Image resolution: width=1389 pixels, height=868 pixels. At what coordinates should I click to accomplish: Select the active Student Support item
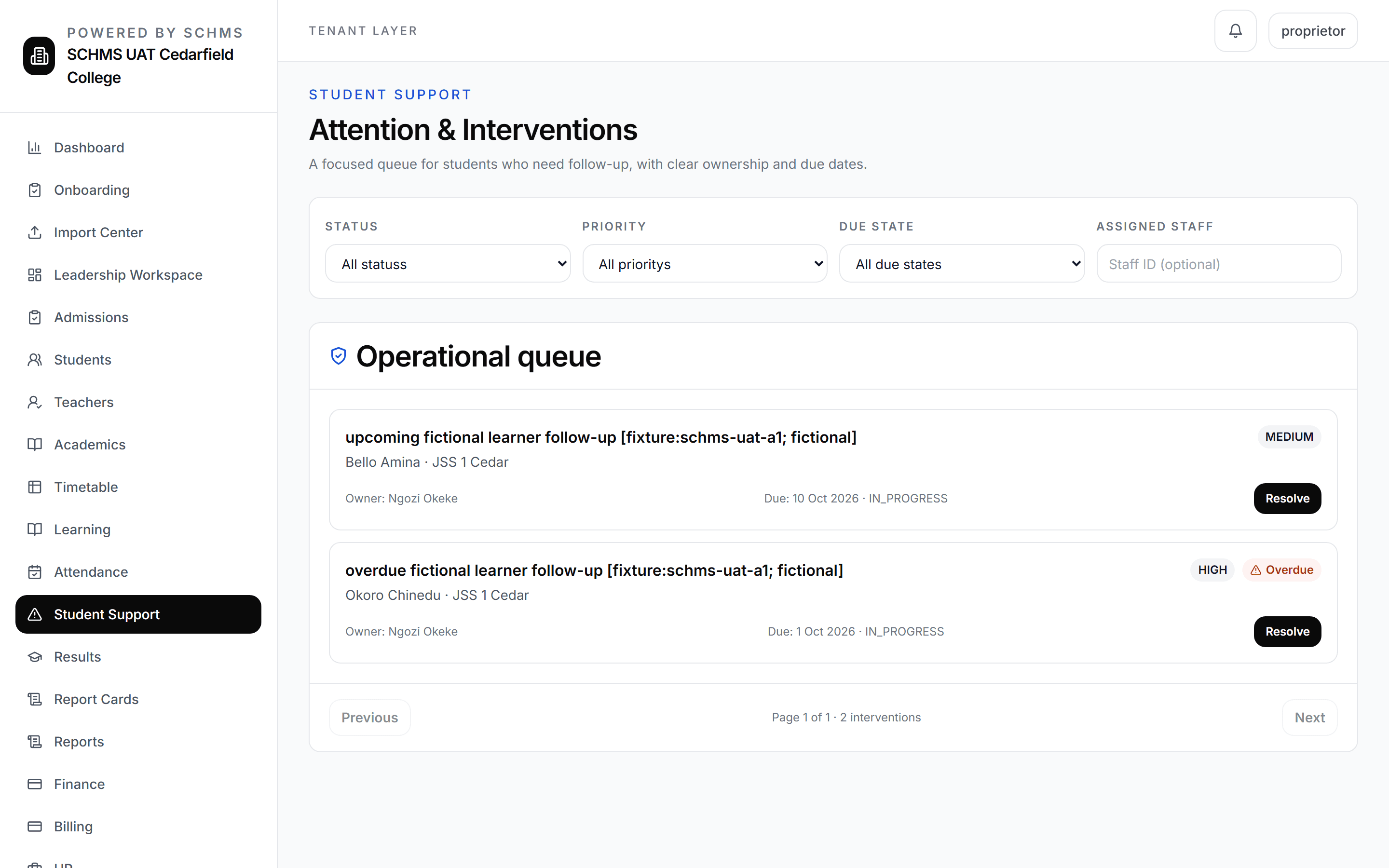pyautogui.click(x=138, y=615)
